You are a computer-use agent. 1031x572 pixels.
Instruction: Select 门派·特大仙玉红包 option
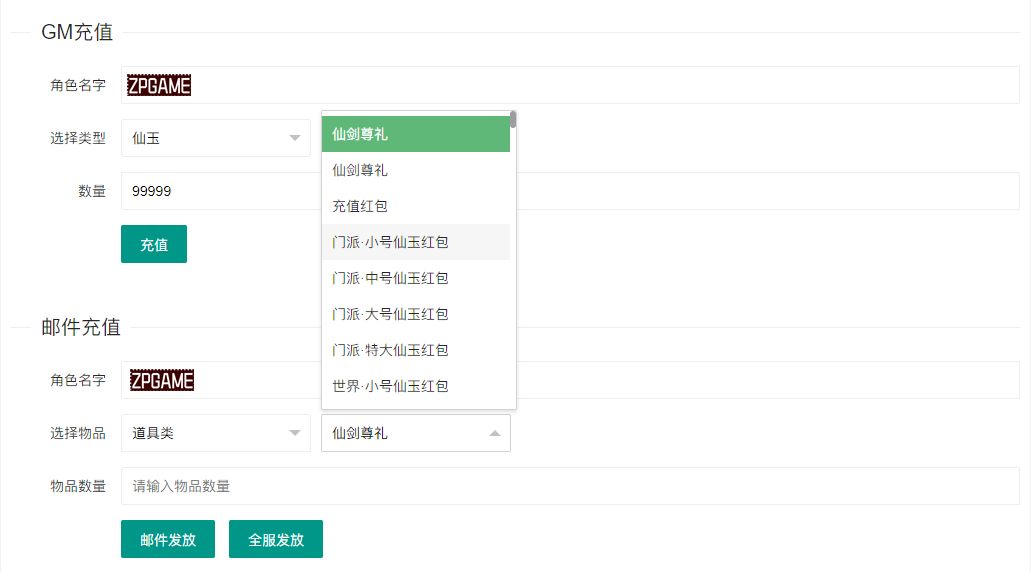tap(415, 350)
